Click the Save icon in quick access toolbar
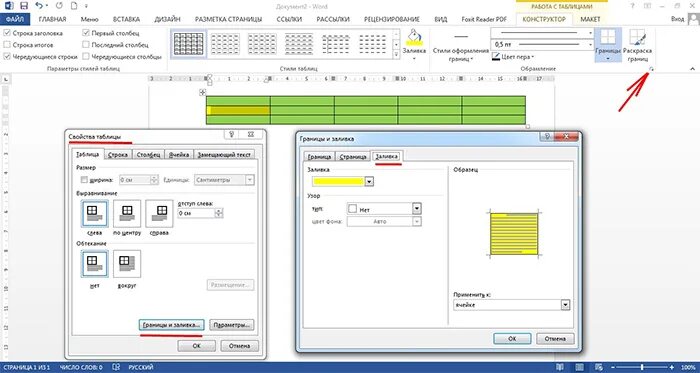This screenshot has width=700, height=373. 25,6
